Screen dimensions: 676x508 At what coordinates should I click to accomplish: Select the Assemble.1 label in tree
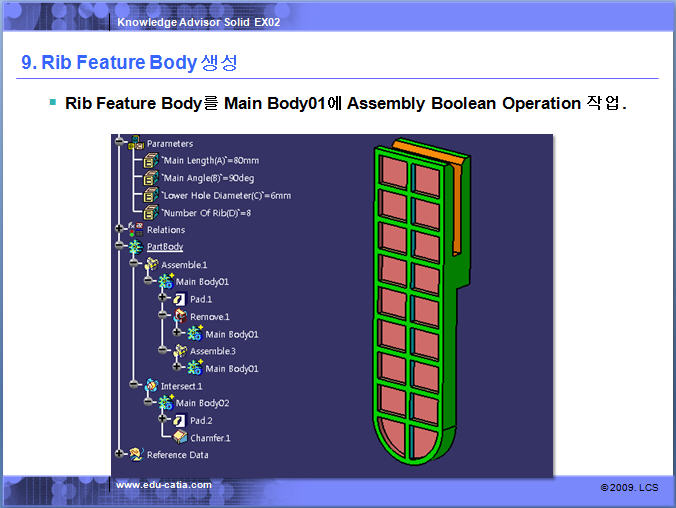coord(182,264)
